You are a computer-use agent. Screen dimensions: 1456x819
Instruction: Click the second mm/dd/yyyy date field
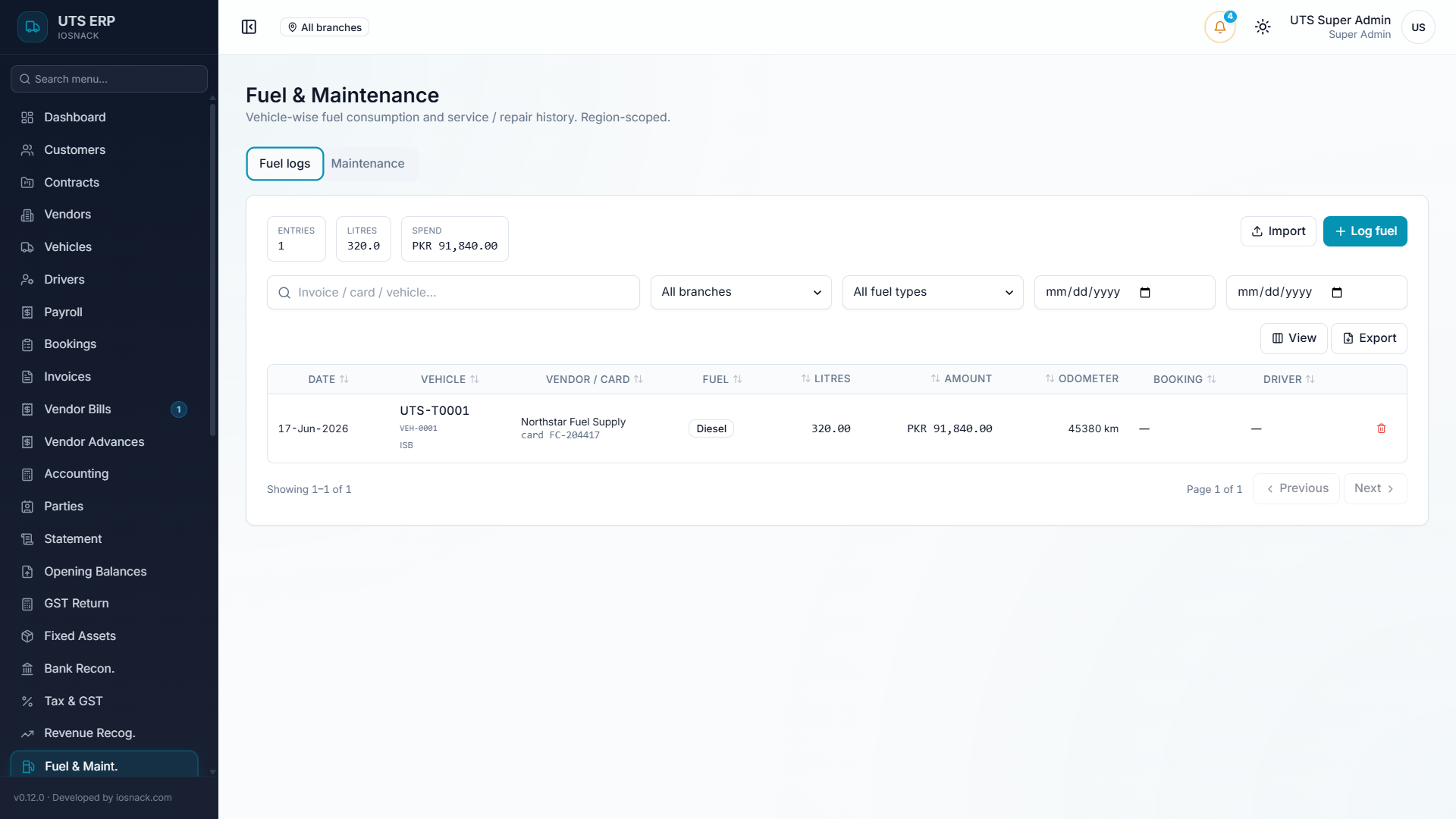(1316, 293)
